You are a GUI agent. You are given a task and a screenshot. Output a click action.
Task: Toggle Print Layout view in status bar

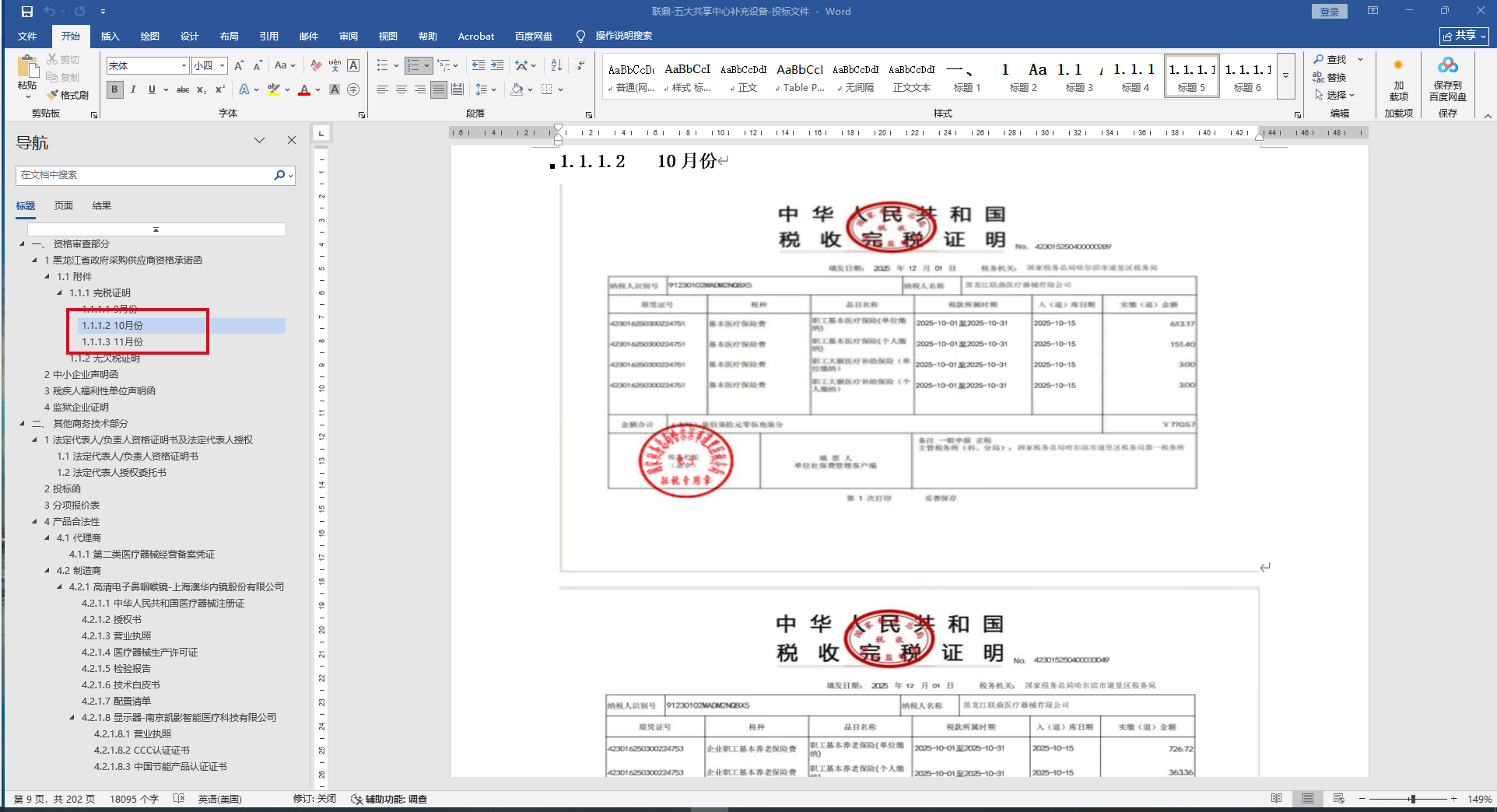click(x=1308, y=799)
